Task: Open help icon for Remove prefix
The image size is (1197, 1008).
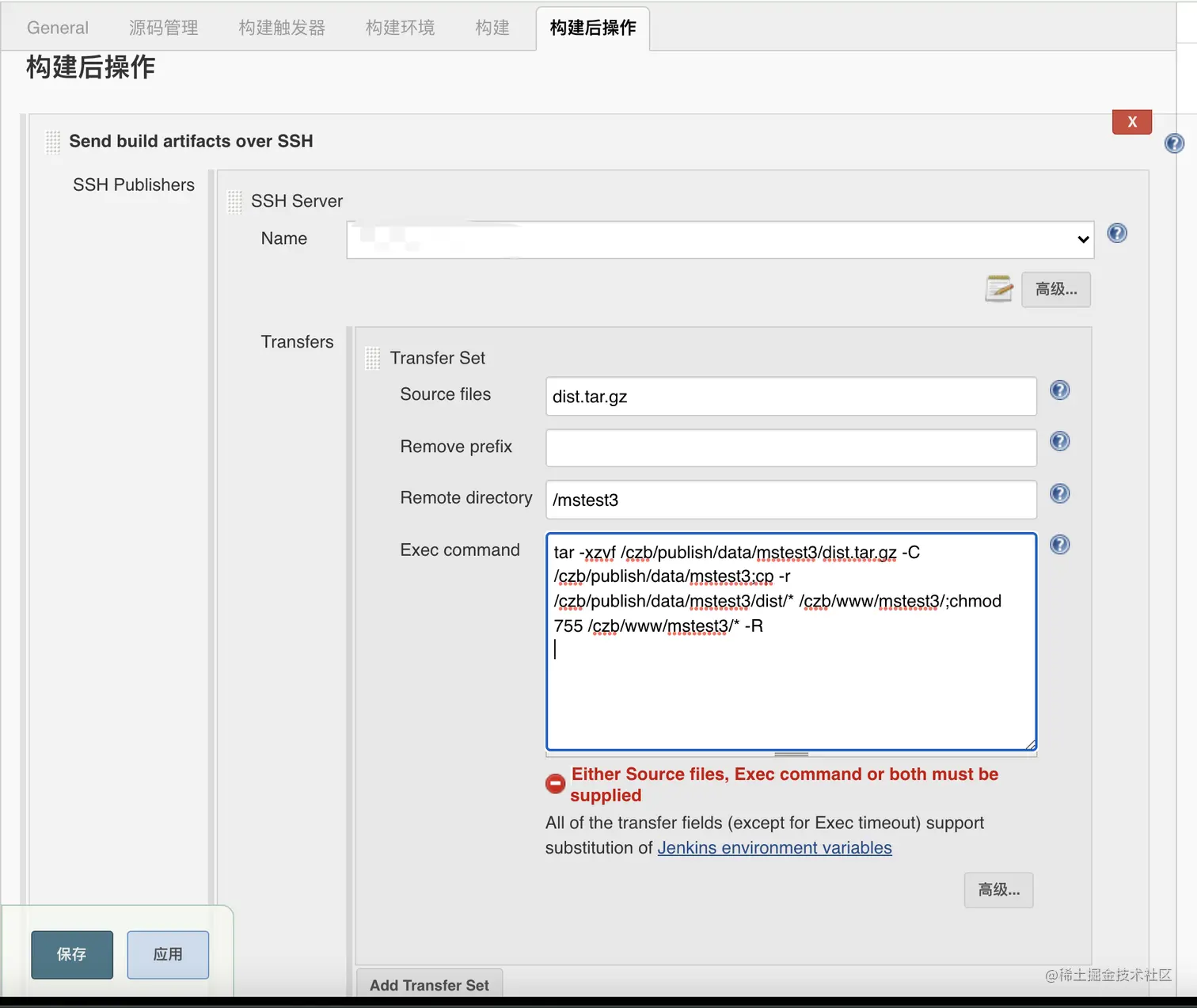Action: click(x=1059, y=441)
